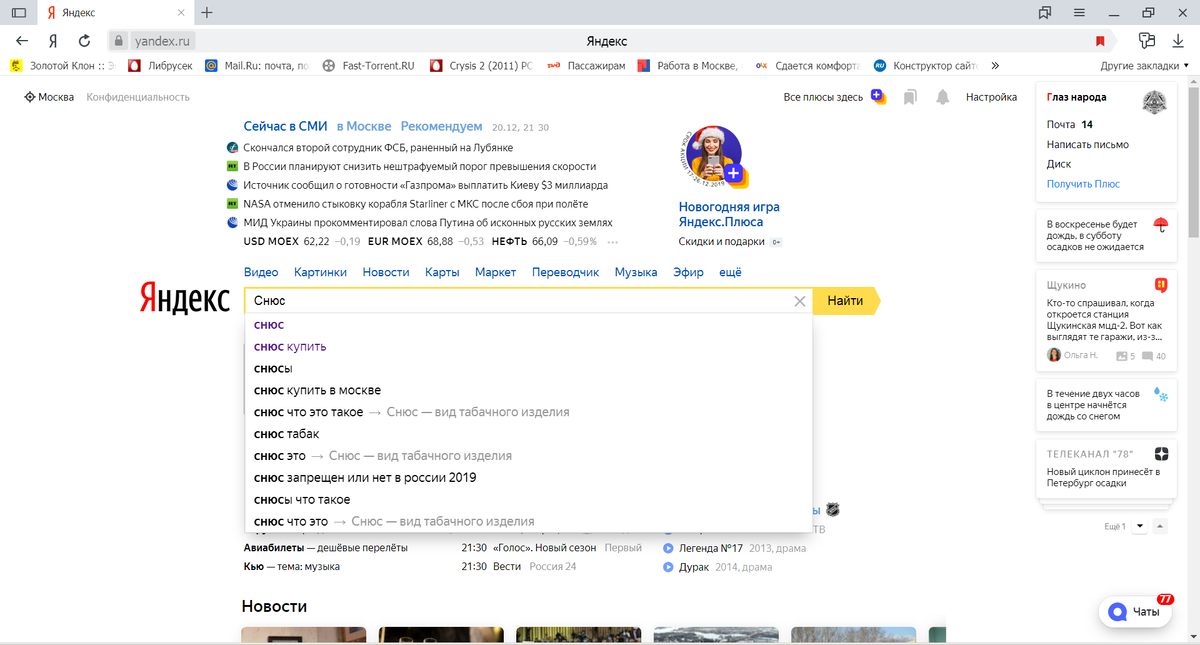Image resolution: width=1200 pixels, height=645 pixels.
Task: Choose suggestion снюс купить
Action: pos(528,346)
